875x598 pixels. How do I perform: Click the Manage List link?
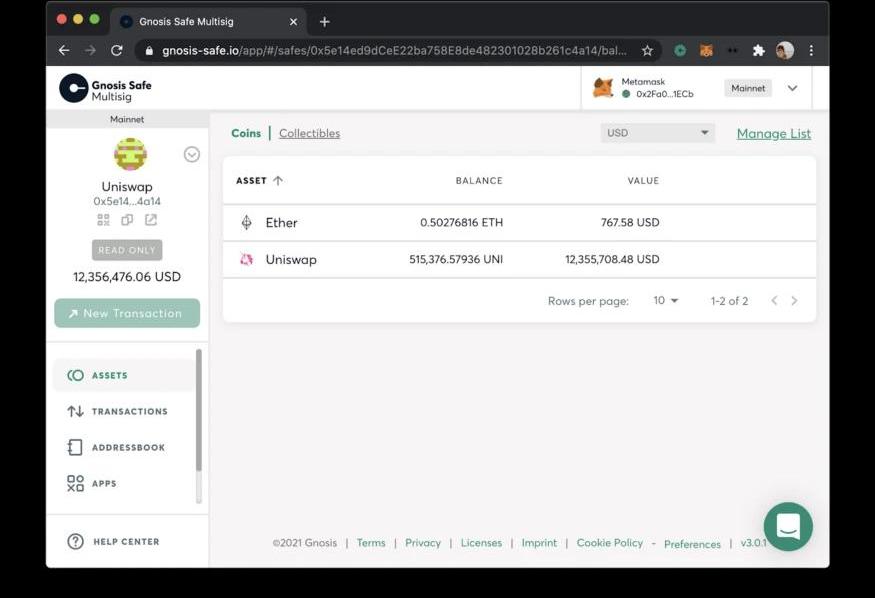pyautogui.click(x=773, y=133)
